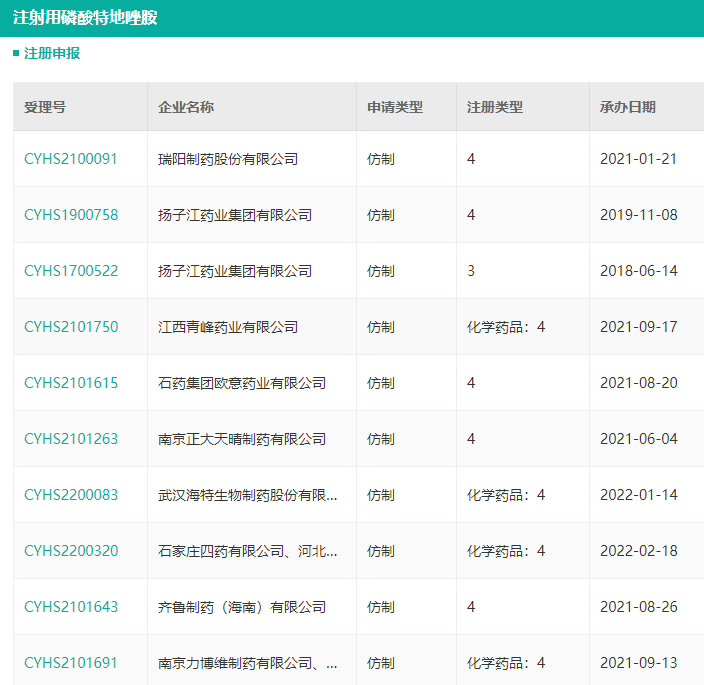The width and height of the screenshot is (704, 685).
Task: Open acceptance number CYHS2101263 link
Action: pos(71,439)
